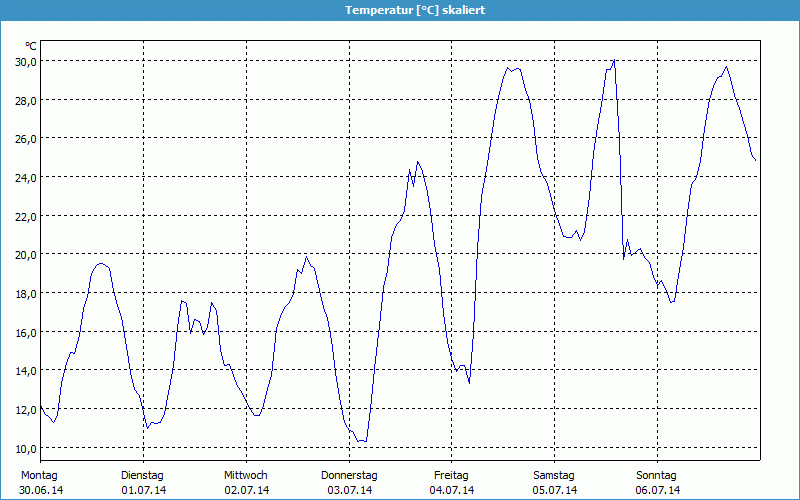
Task: Select the 03.07.14 date label
Action: (349, 490)
